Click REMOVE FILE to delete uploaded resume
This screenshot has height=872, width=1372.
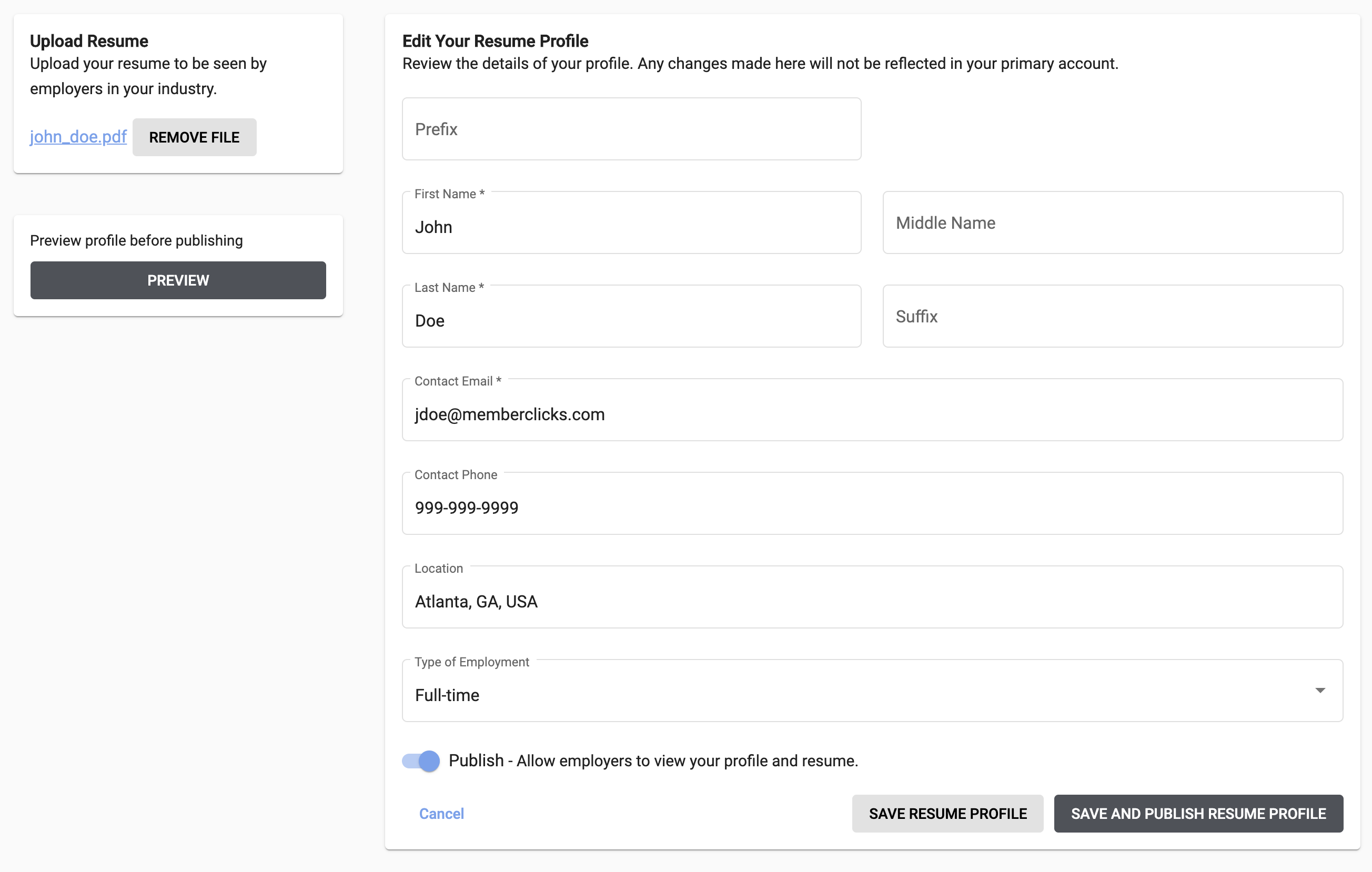(x=194, y=137)
